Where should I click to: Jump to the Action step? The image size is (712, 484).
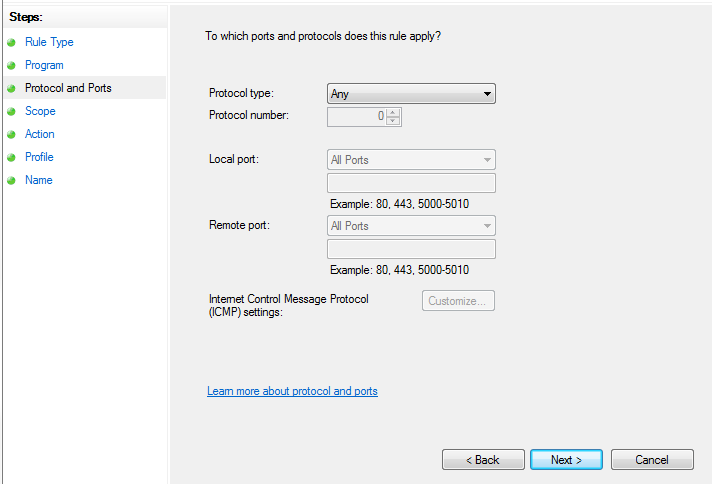click(x=40, y=134)
